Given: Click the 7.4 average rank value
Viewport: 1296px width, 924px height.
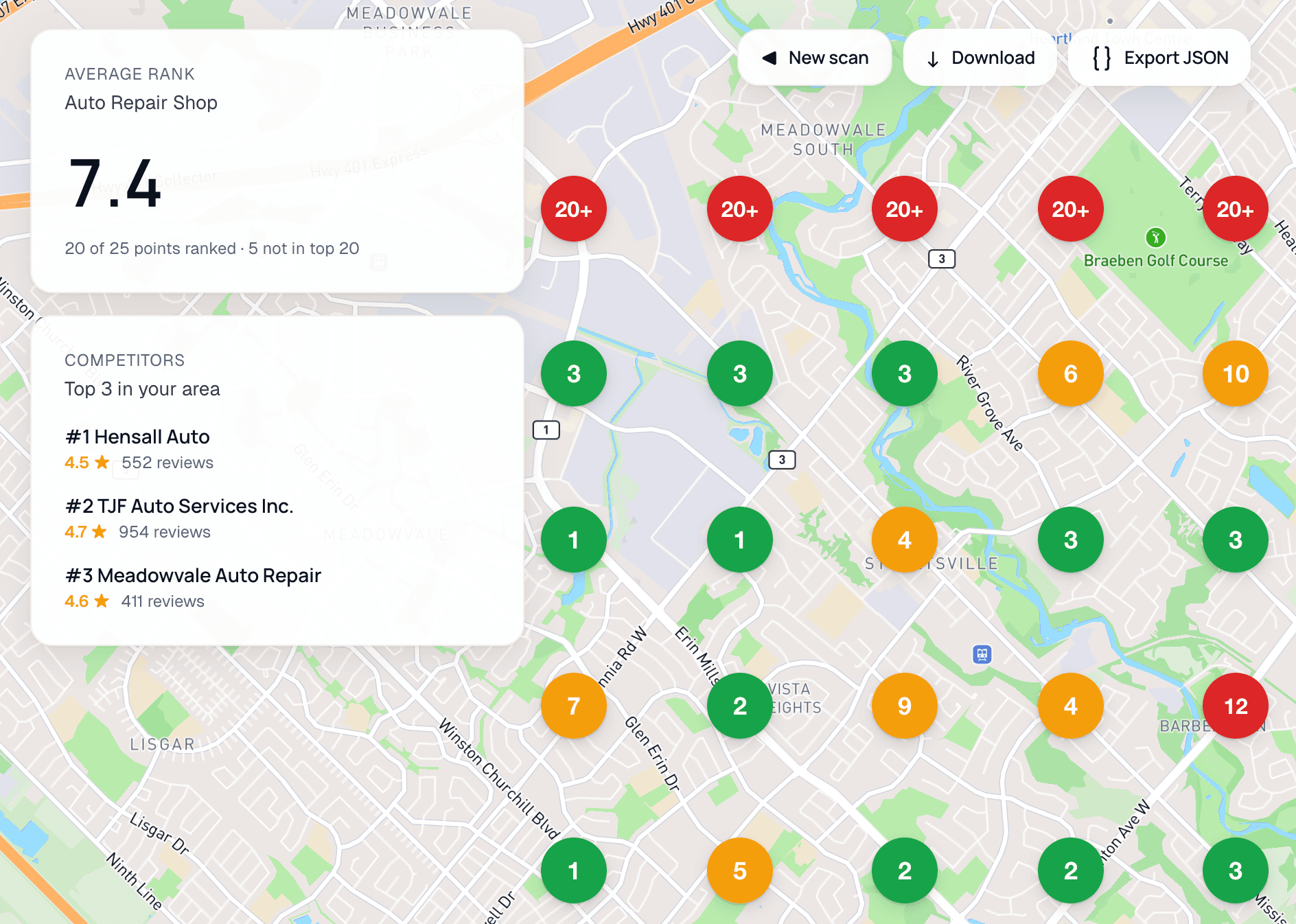Looking at the screenshot, I should 115,183.
